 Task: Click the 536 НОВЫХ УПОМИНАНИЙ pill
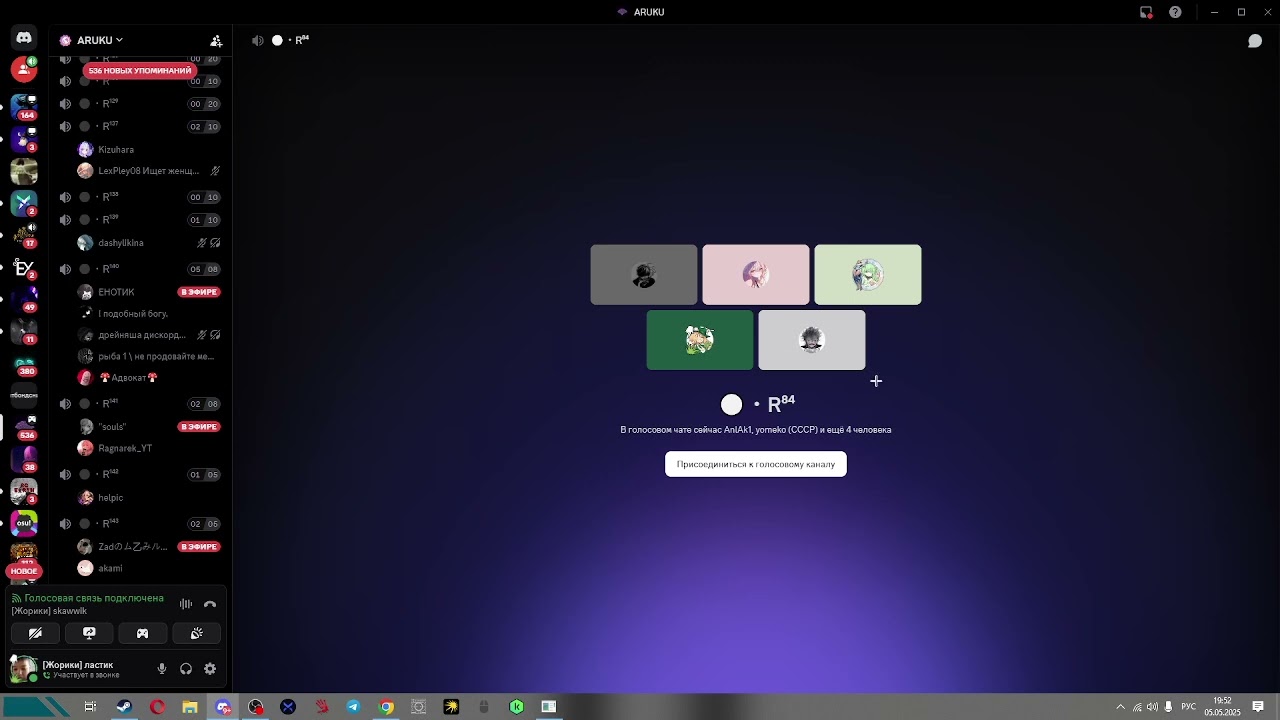tap(140, 71)
